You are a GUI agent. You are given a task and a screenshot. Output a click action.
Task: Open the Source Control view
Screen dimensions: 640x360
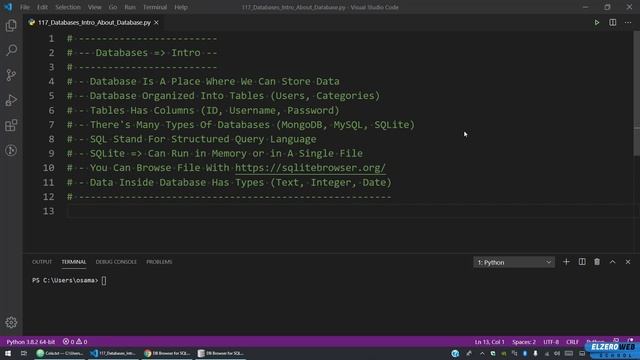pyautogui.click(x=11, y=75)
